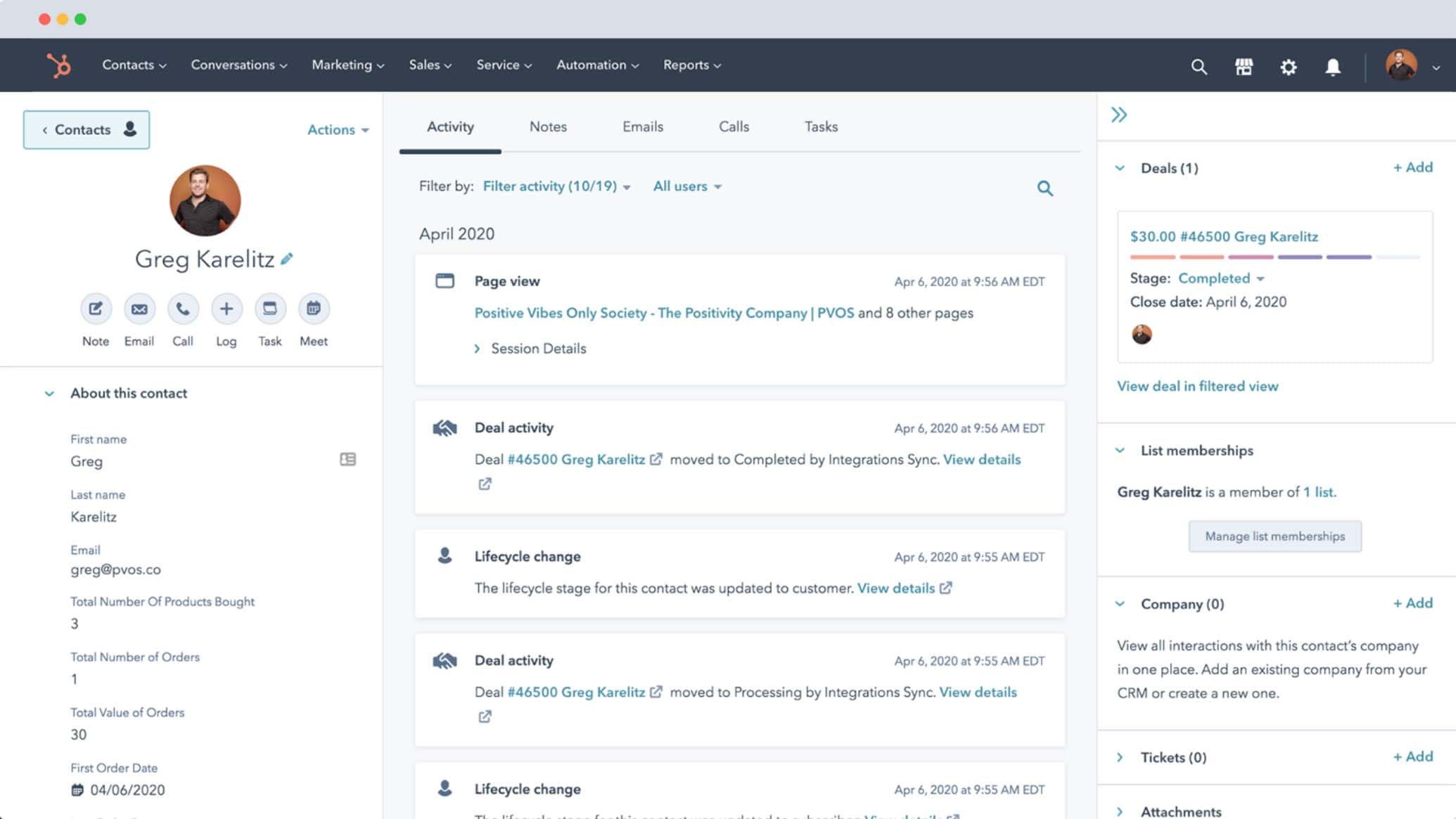The image size is (1456, 819).
Task: Open the Filter activity (10/19) dropdown
Action: point(556,186)
